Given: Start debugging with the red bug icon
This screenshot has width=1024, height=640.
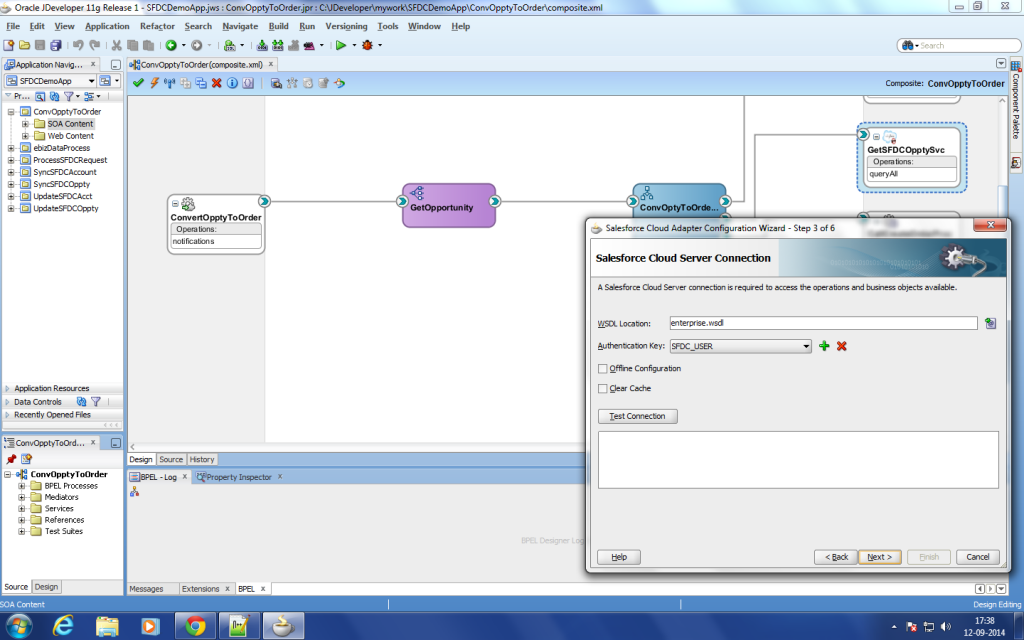Looking at the screenshot, I should click(368, 45).
